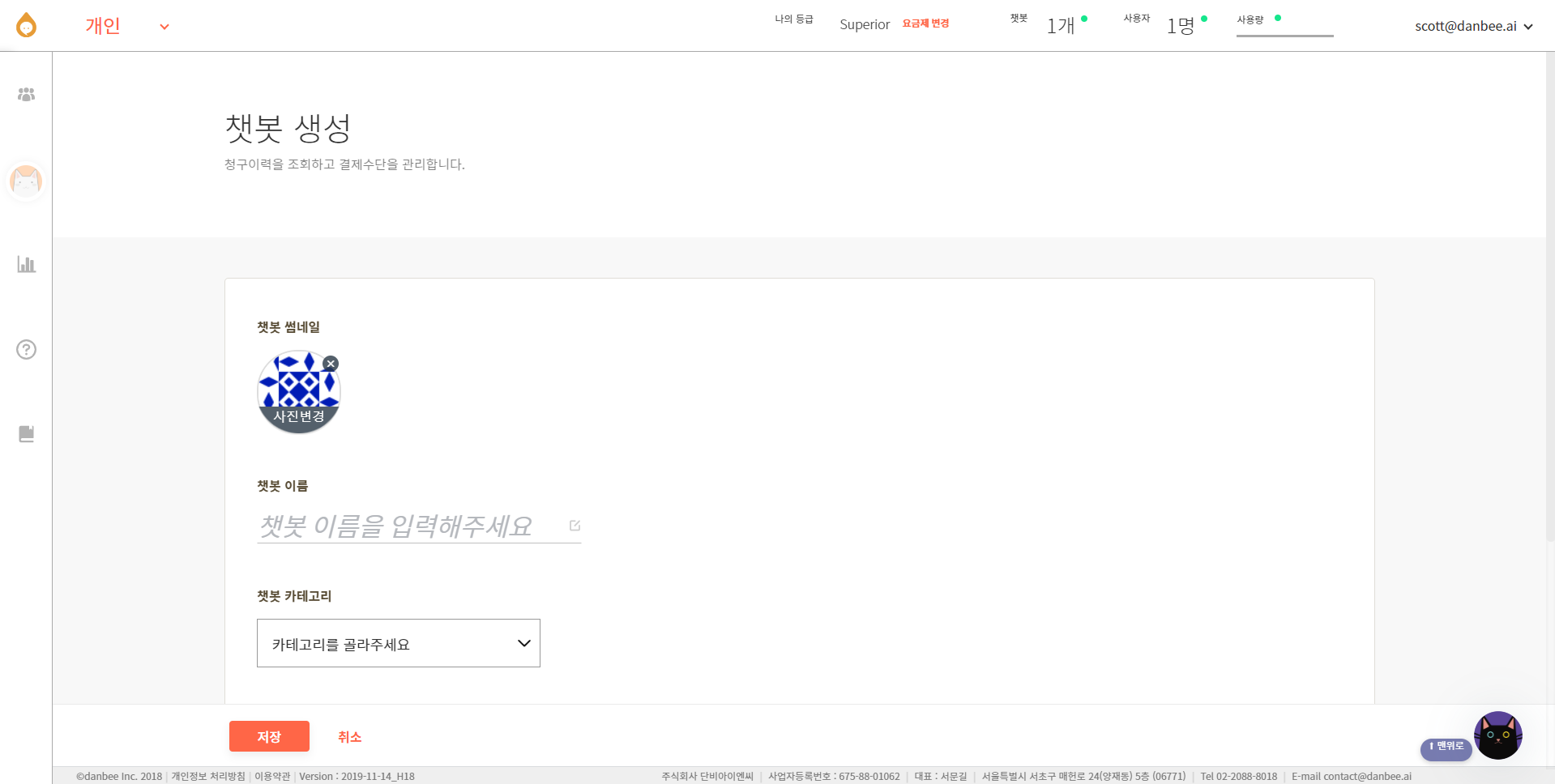Click 요금제 변경 plan change link
The image size is (1555, 784).
click(925, 23)
